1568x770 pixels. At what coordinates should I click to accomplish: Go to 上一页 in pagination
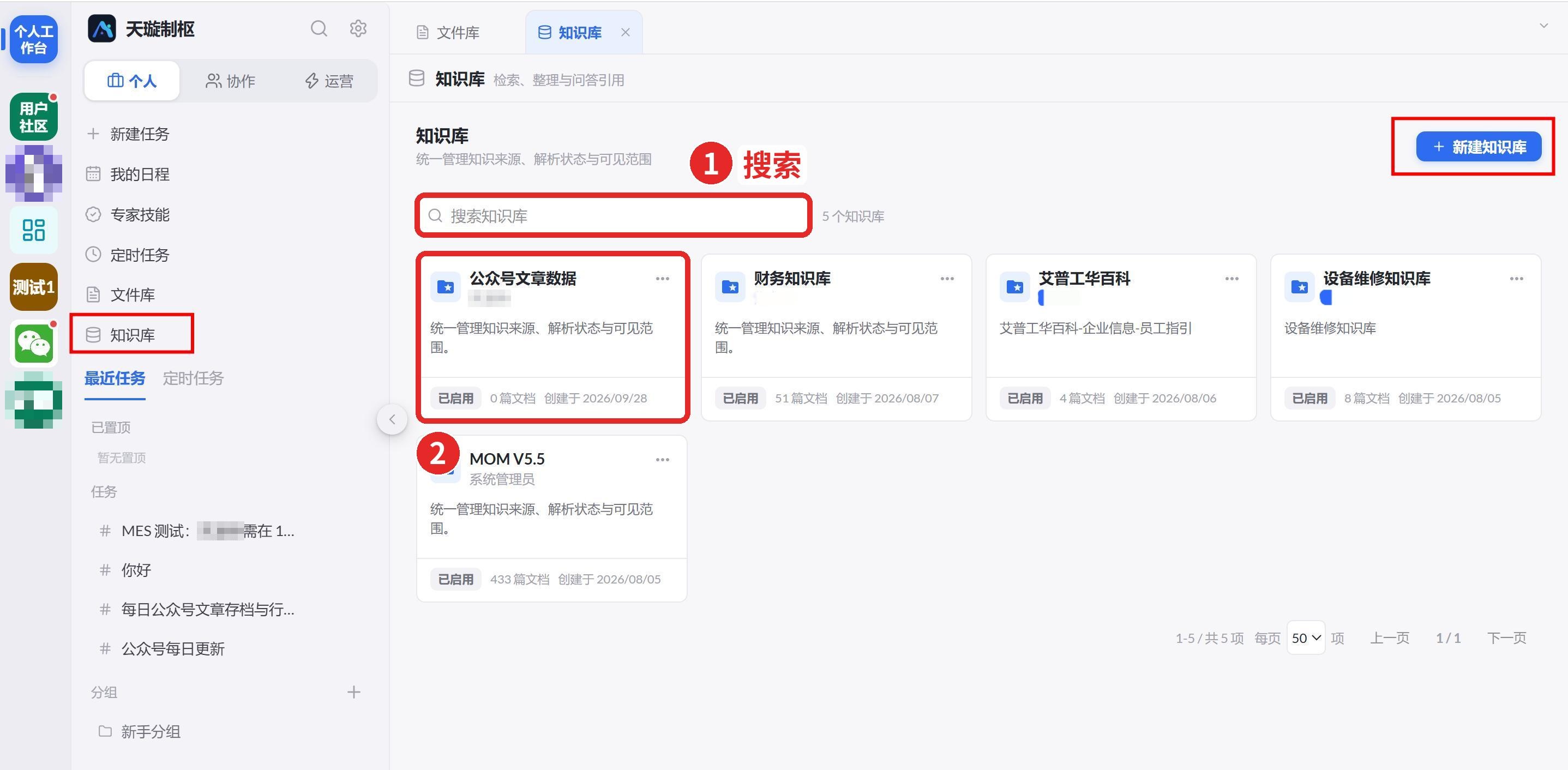coord(1390,638)
